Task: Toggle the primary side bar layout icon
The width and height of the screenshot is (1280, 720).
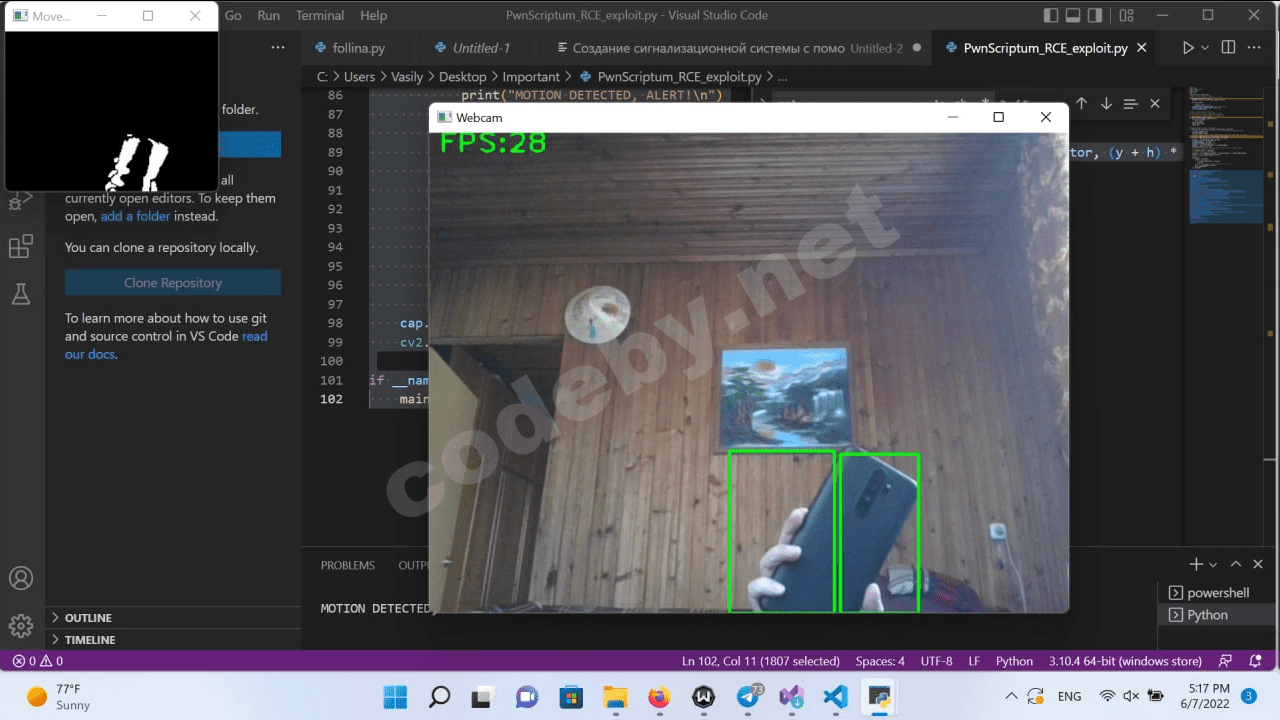Action: [x=1050, y=15]
